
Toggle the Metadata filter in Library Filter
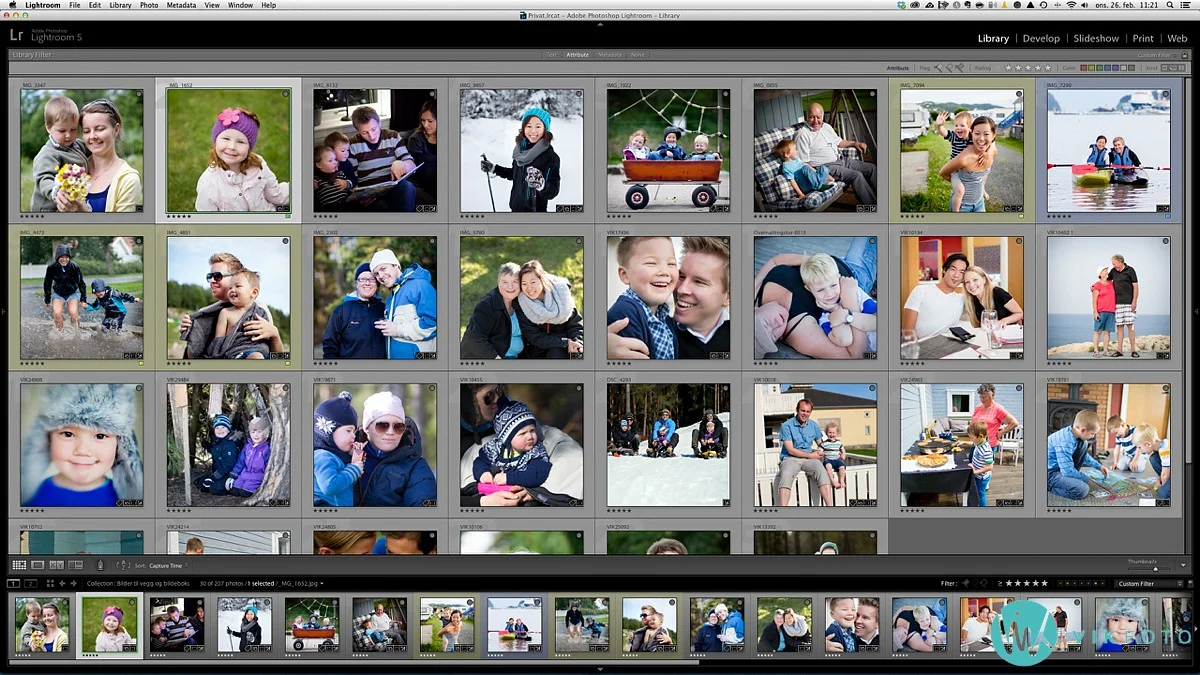[x=610, y=55]
